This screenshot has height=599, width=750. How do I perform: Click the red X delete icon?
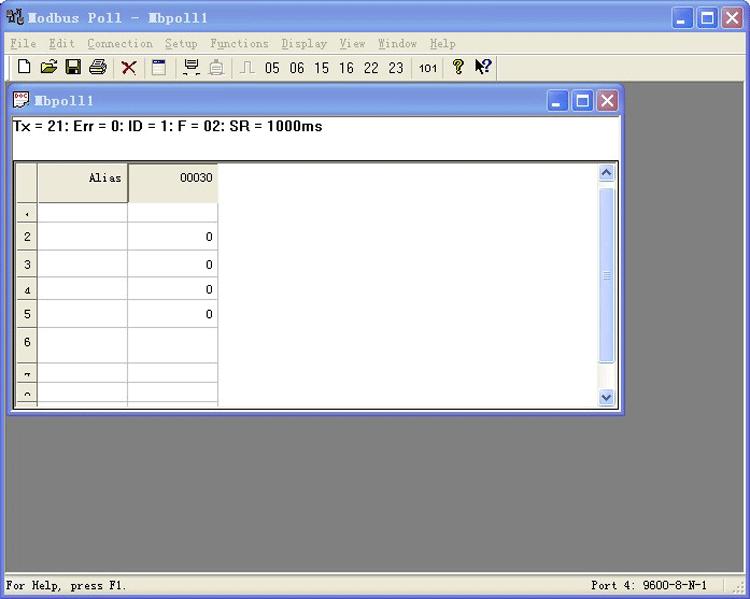[x=129, y=67]
